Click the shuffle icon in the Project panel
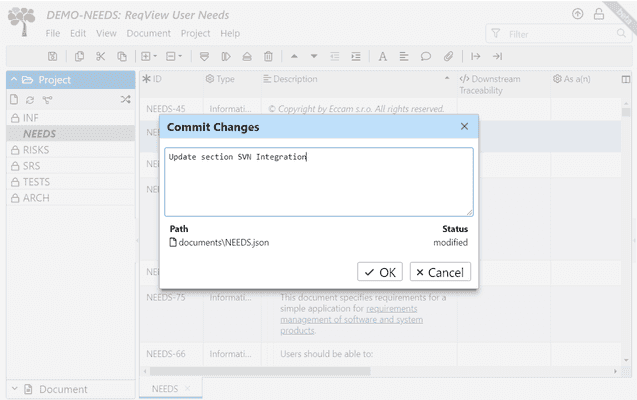Screen dimensions: 637x400 click(125, 99)
